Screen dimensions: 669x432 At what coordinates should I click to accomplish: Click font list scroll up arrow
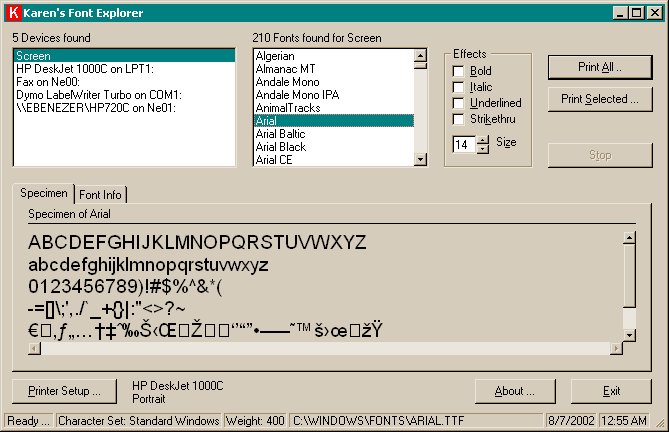tap(420, 55)
